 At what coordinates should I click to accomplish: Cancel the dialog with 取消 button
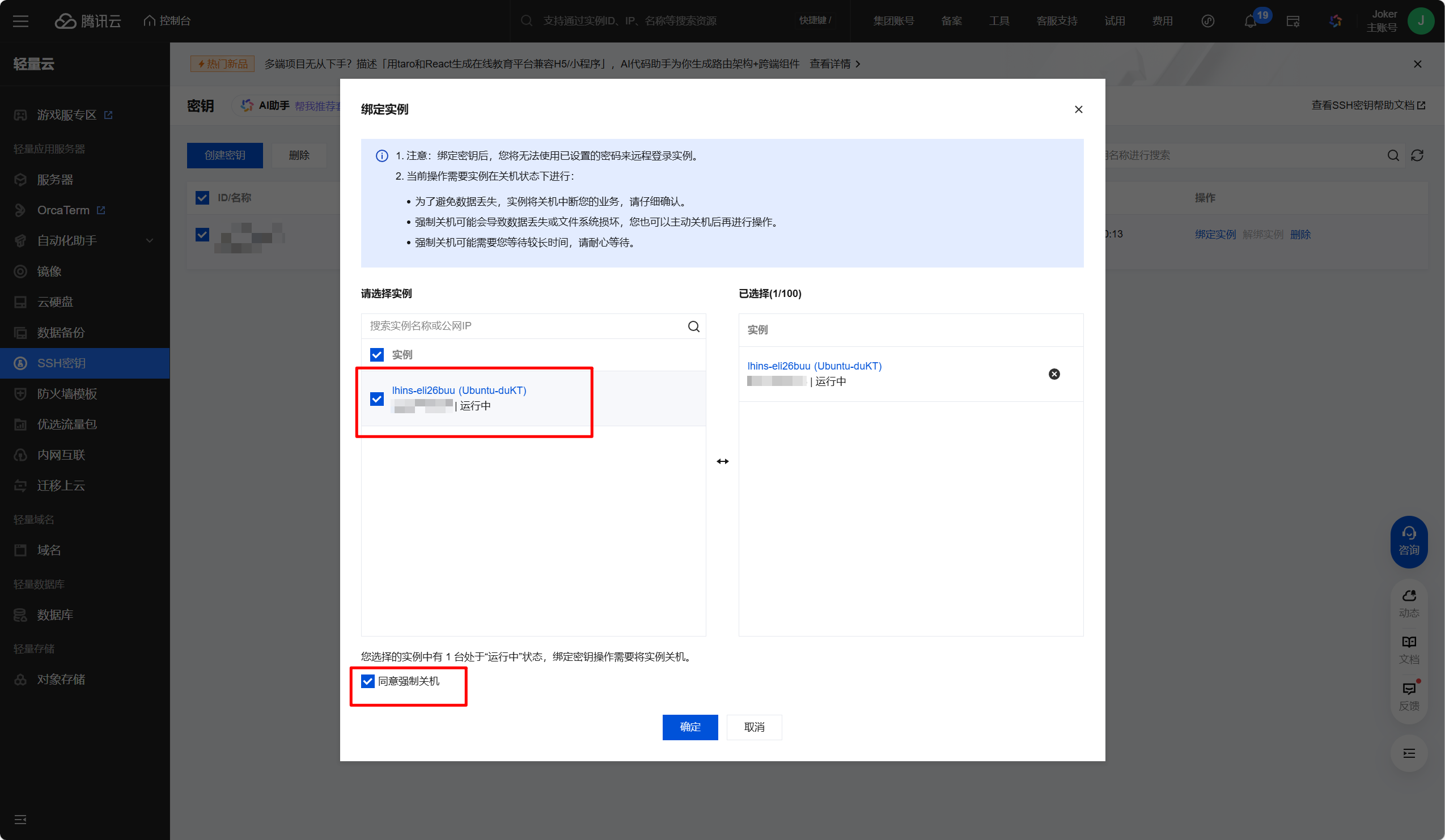753,727
